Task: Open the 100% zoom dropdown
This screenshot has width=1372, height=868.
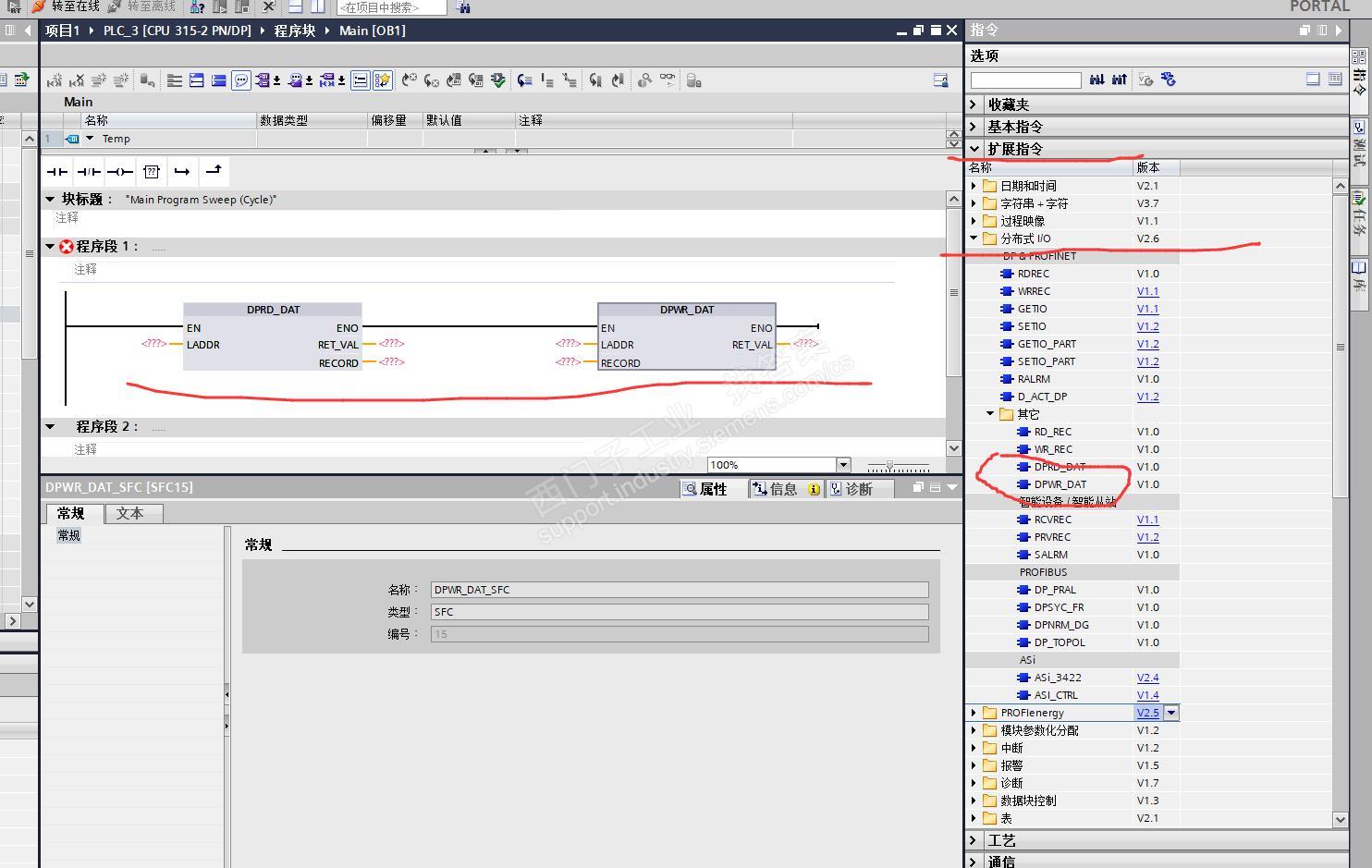Action: (x=843, y=465)
